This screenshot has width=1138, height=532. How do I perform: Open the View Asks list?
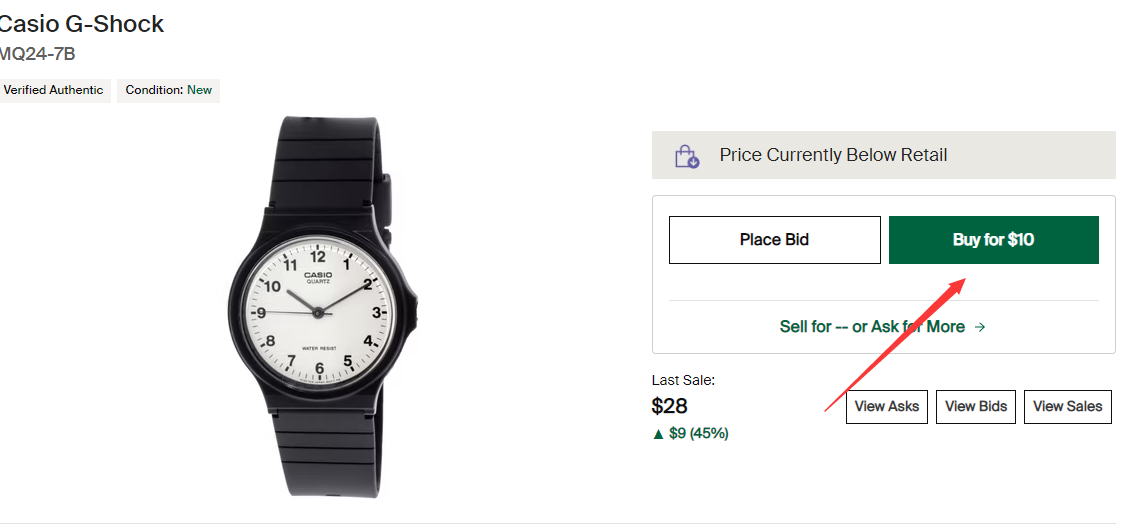887,406
